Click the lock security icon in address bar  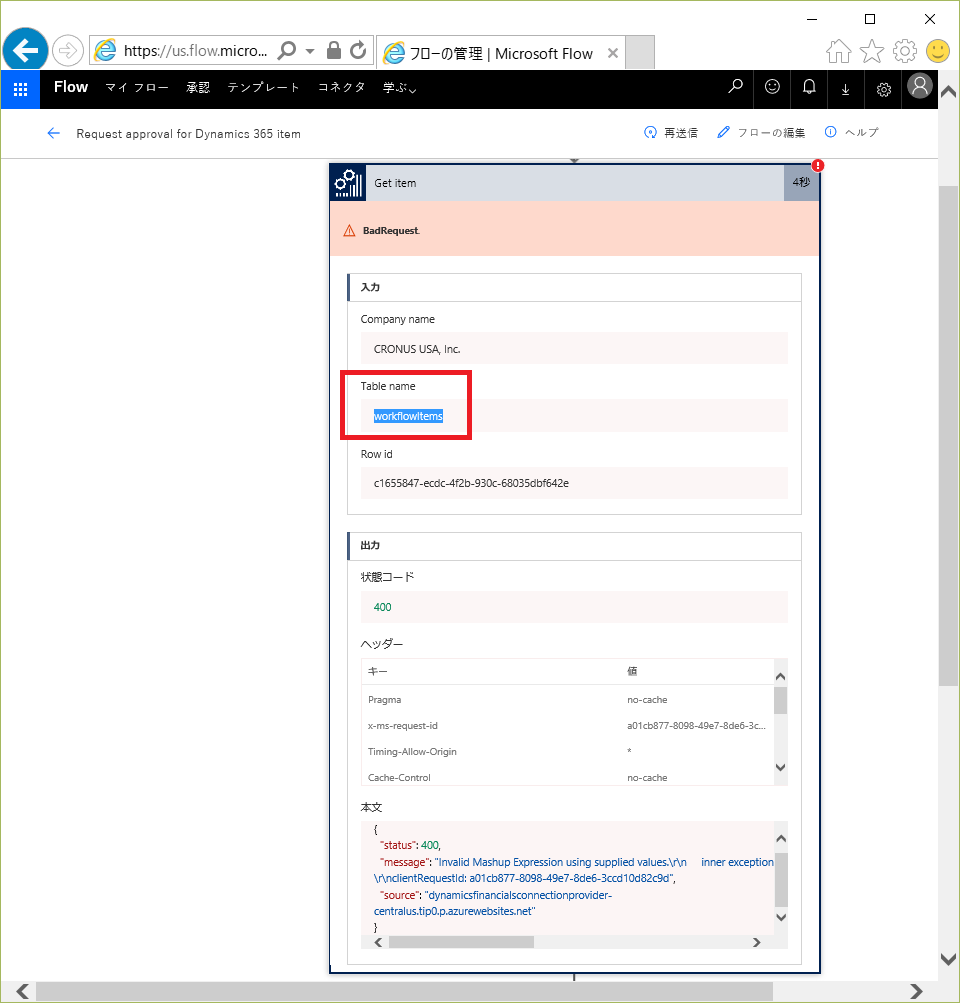tap(333, 50)
